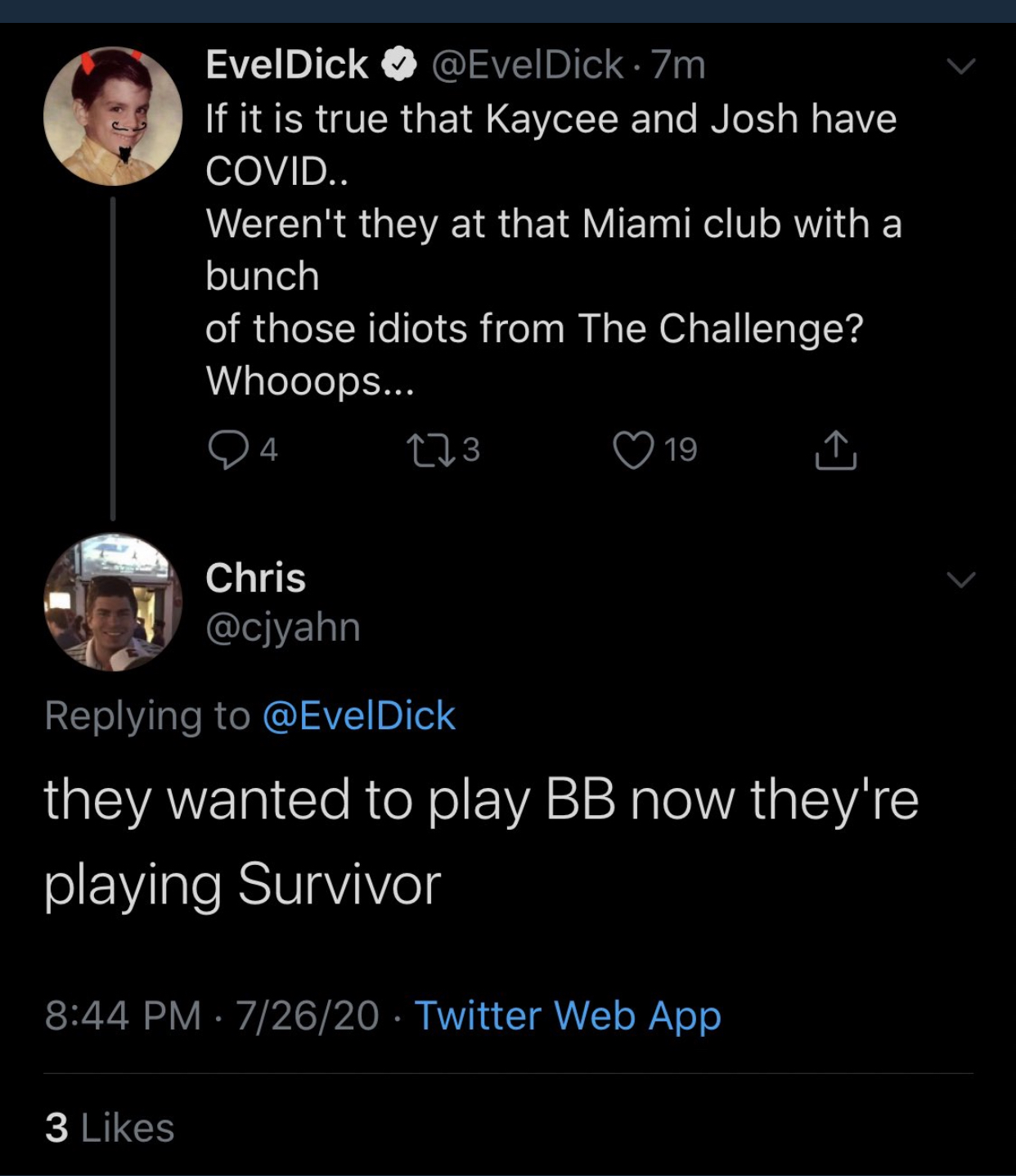Open EvelDick's profile picture

point(113,116)
